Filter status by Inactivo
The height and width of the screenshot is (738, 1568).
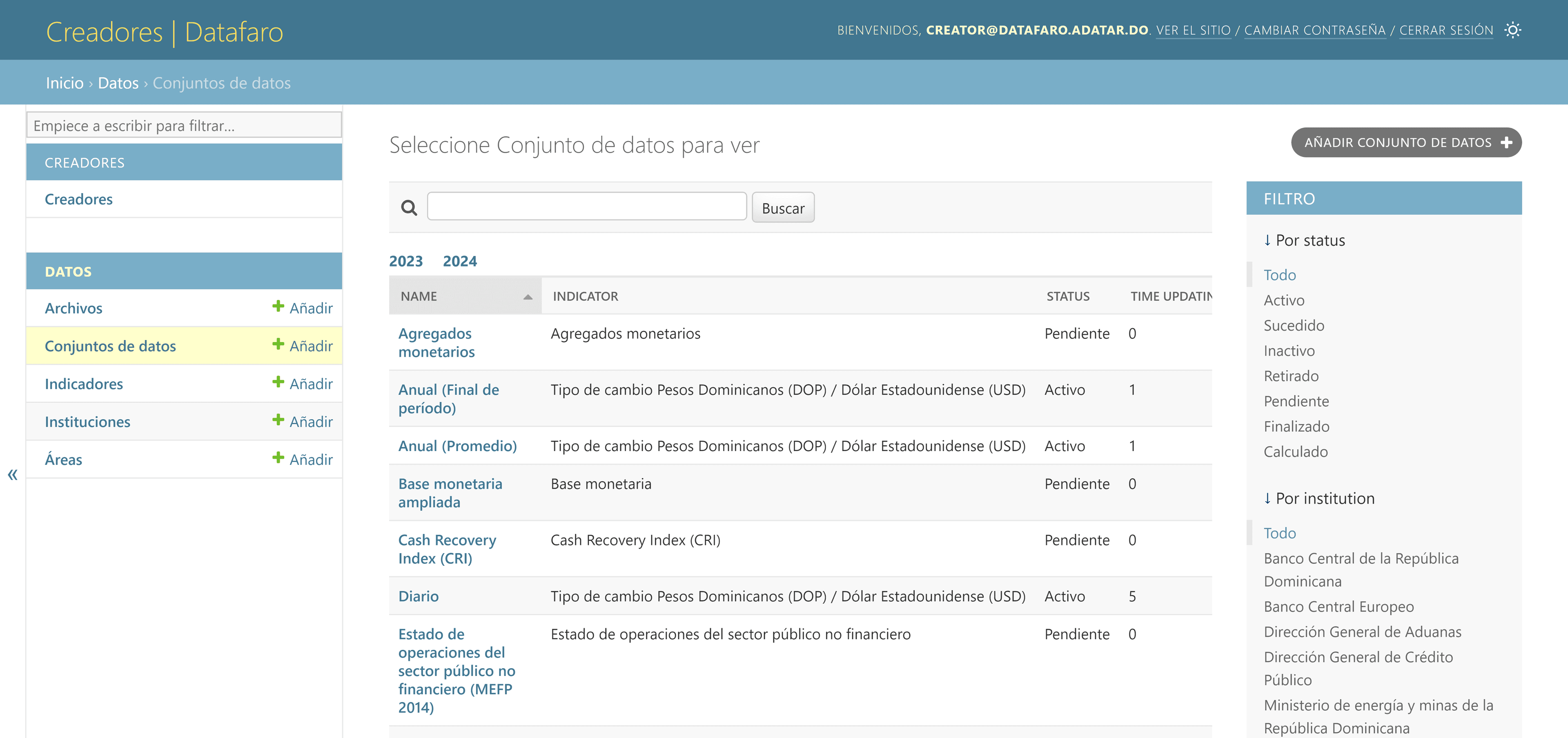point(1289,351)
